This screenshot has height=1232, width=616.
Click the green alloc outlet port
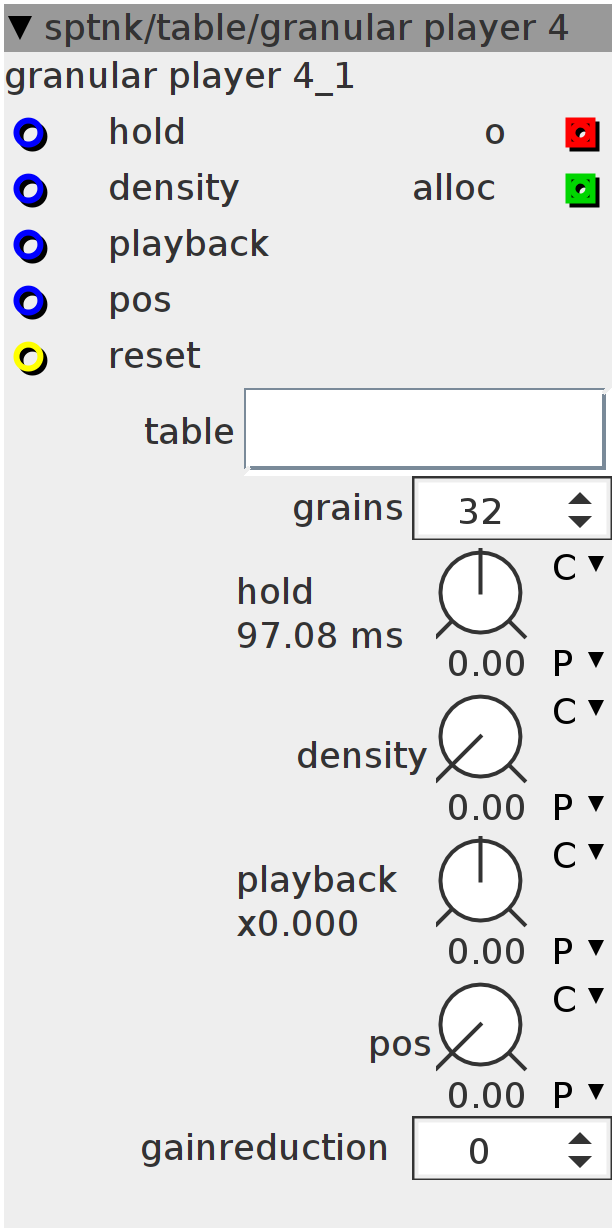[580, 189]
